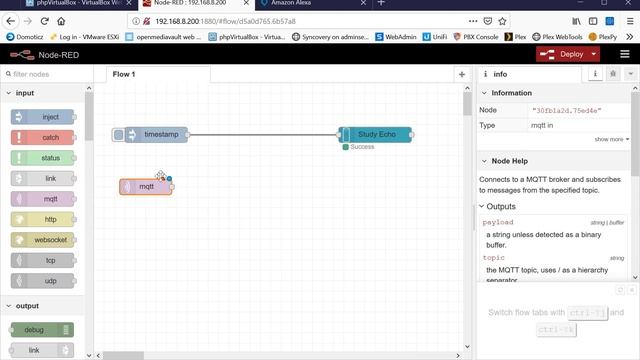Open the debug sidebar tab icon
The height and width of the screenshot is (360, 640).
pyautogui.click(x=613, y=74)
